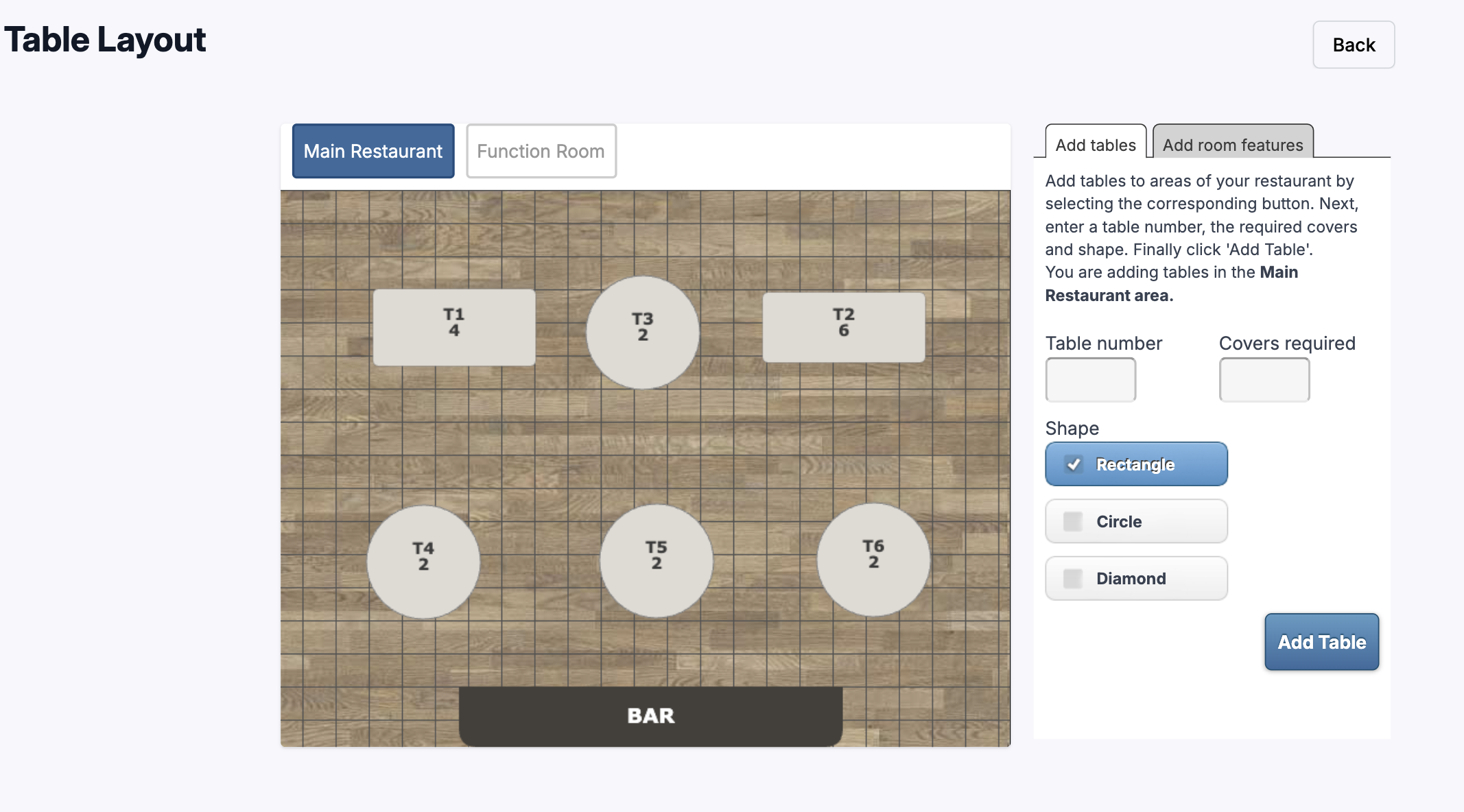Select the Circle shape option
The height and width of the screenshot is (812, 1464).
click(1136, 521)
